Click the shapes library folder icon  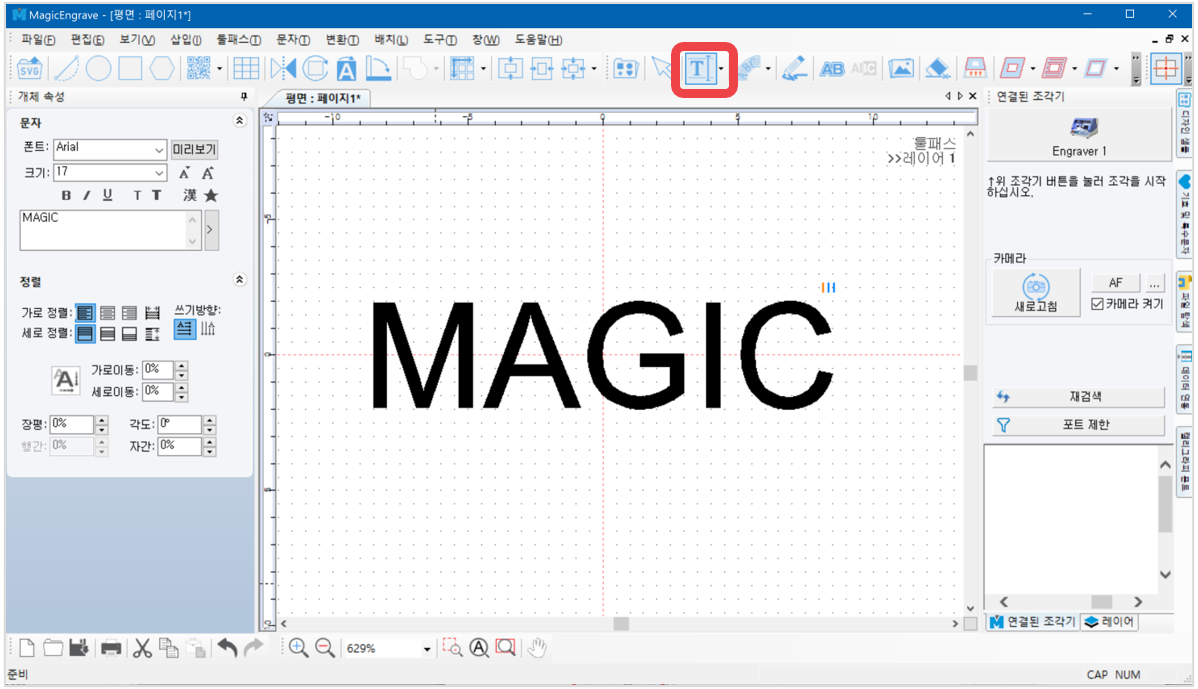625,69
